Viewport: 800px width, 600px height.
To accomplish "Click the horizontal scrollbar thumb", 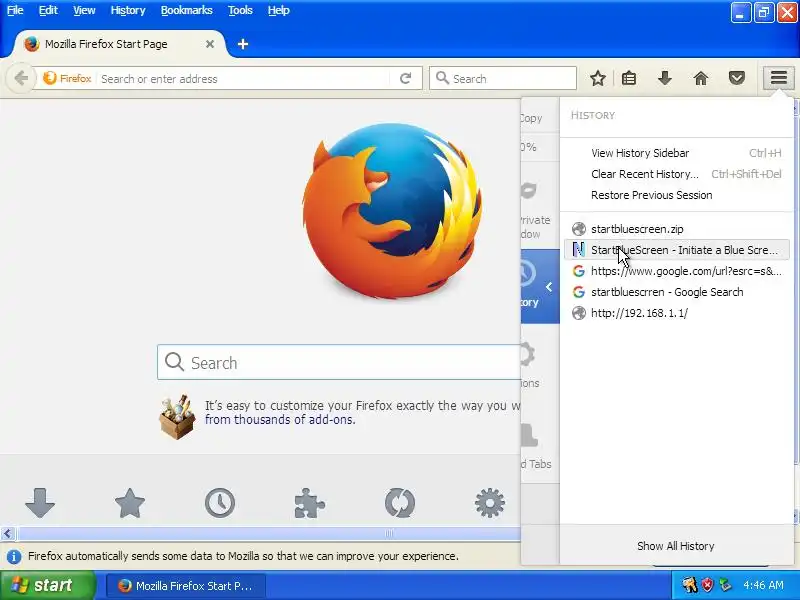I will pos(269,534).
